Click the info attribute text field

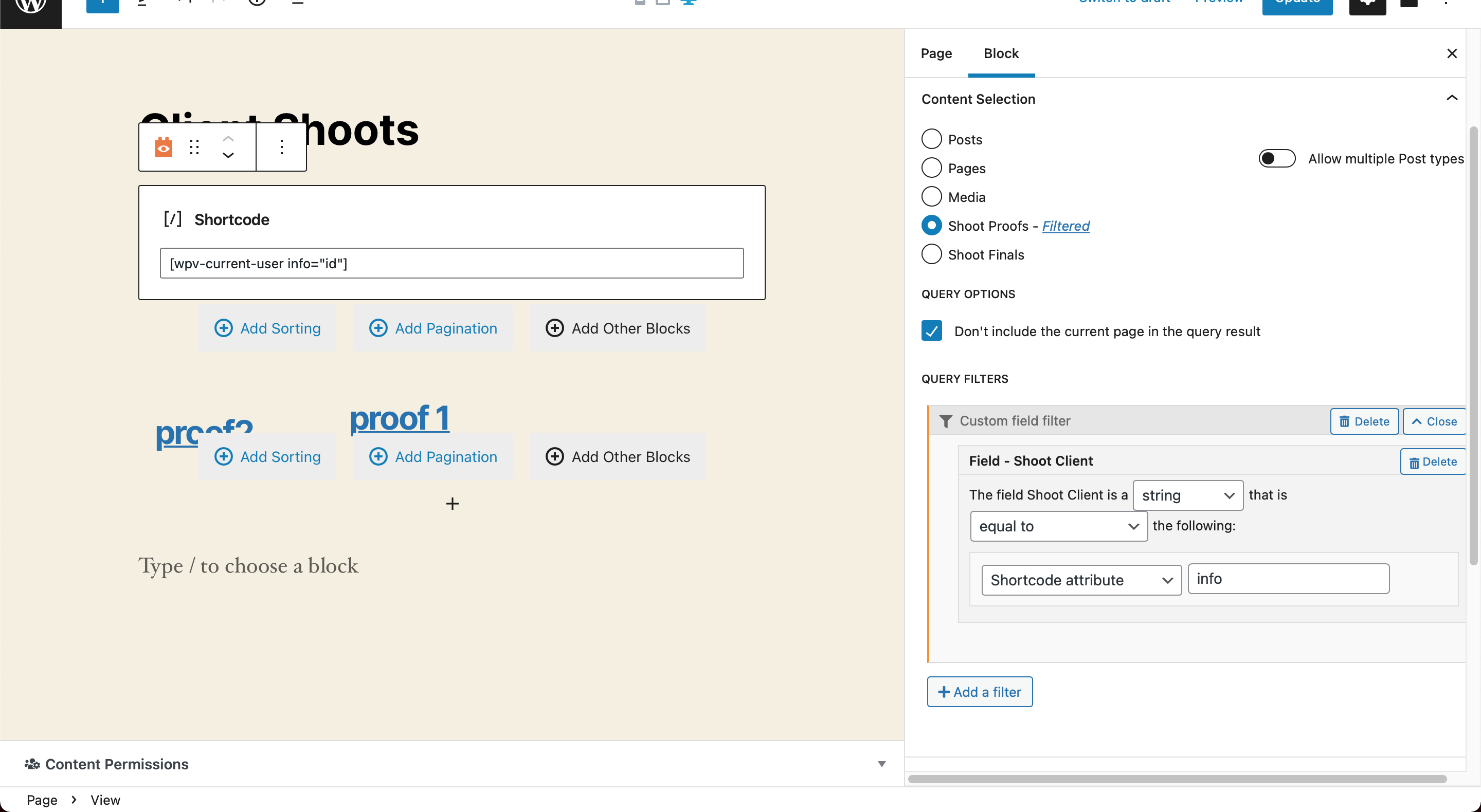[x=1288, y=579]
